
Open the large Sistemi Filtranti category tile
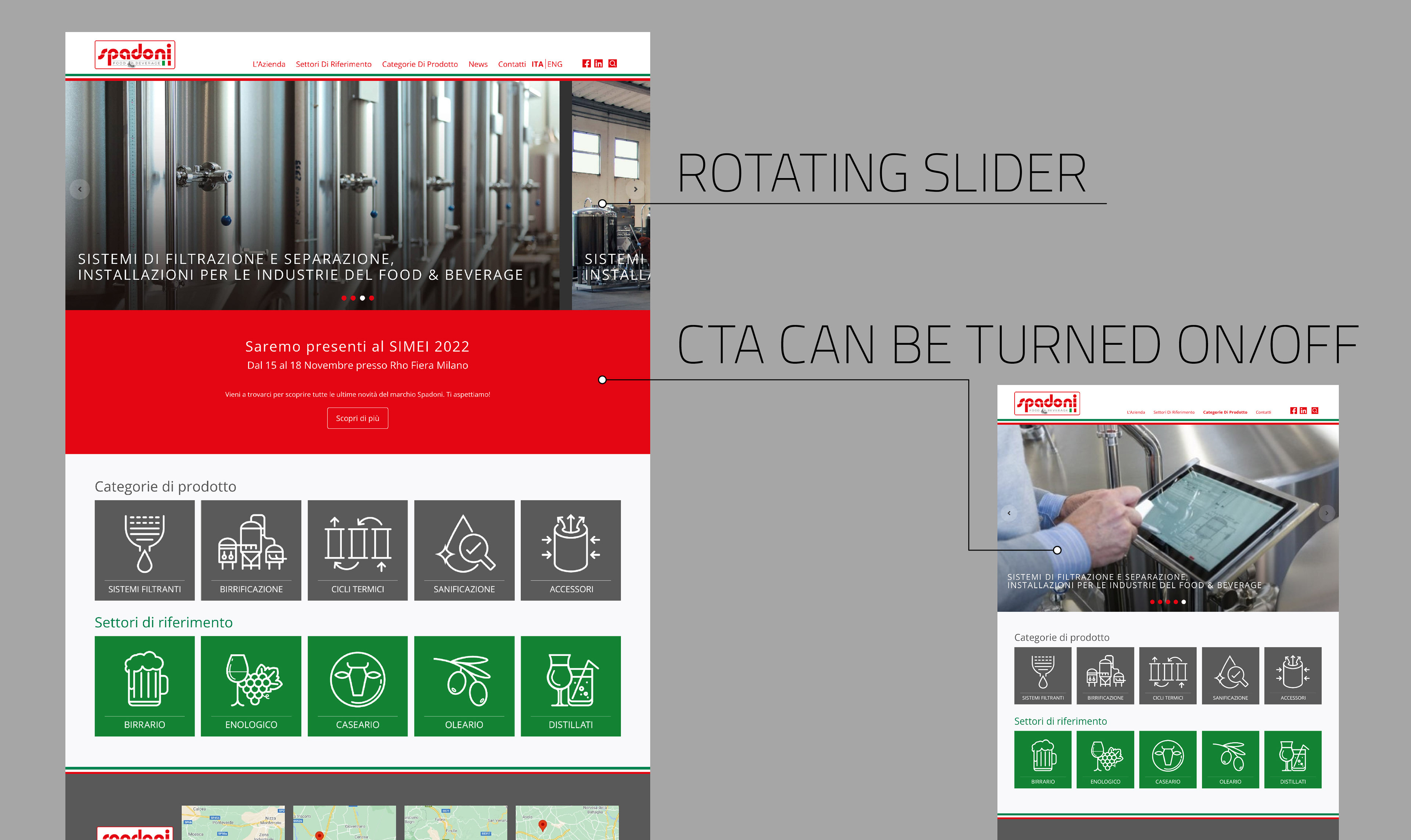[x=144, y=550]
